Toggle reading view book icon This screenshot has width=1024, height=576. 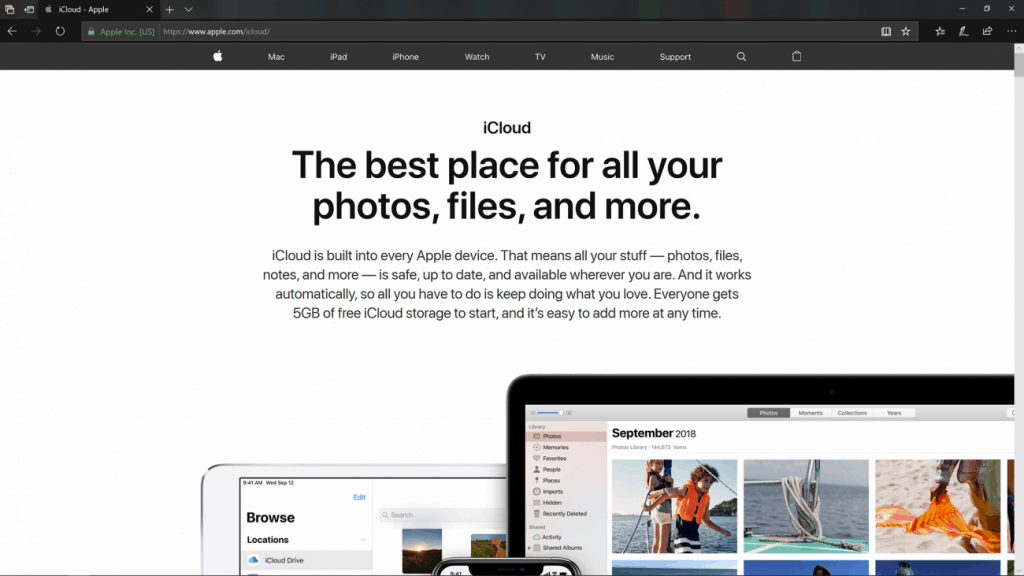[x=886, y=31]
